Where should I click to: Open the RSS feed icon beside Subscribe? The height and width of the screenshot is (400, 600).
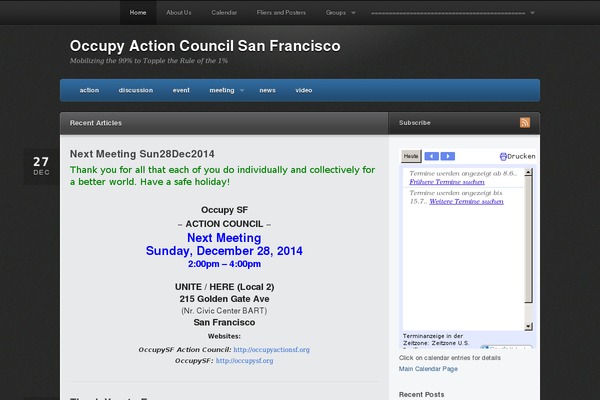click(525, 122)
